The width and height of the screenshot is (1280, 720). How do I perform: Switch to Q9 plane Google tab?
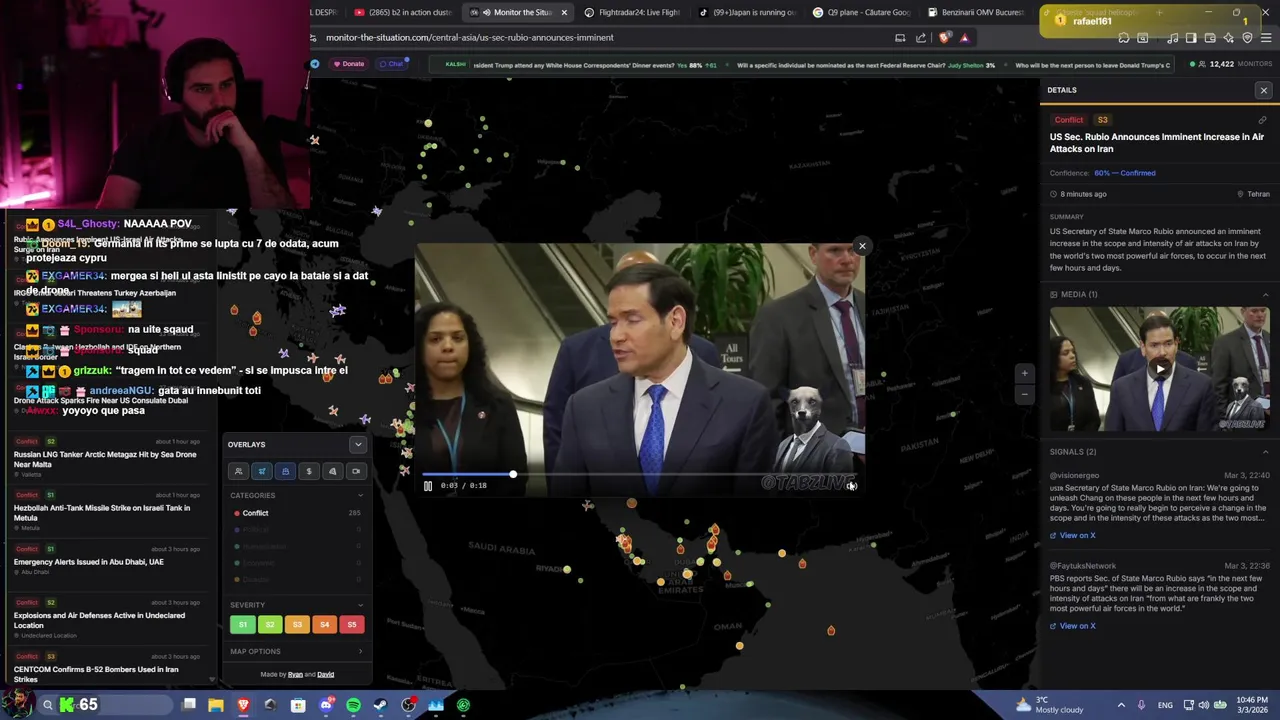[862, 13]
